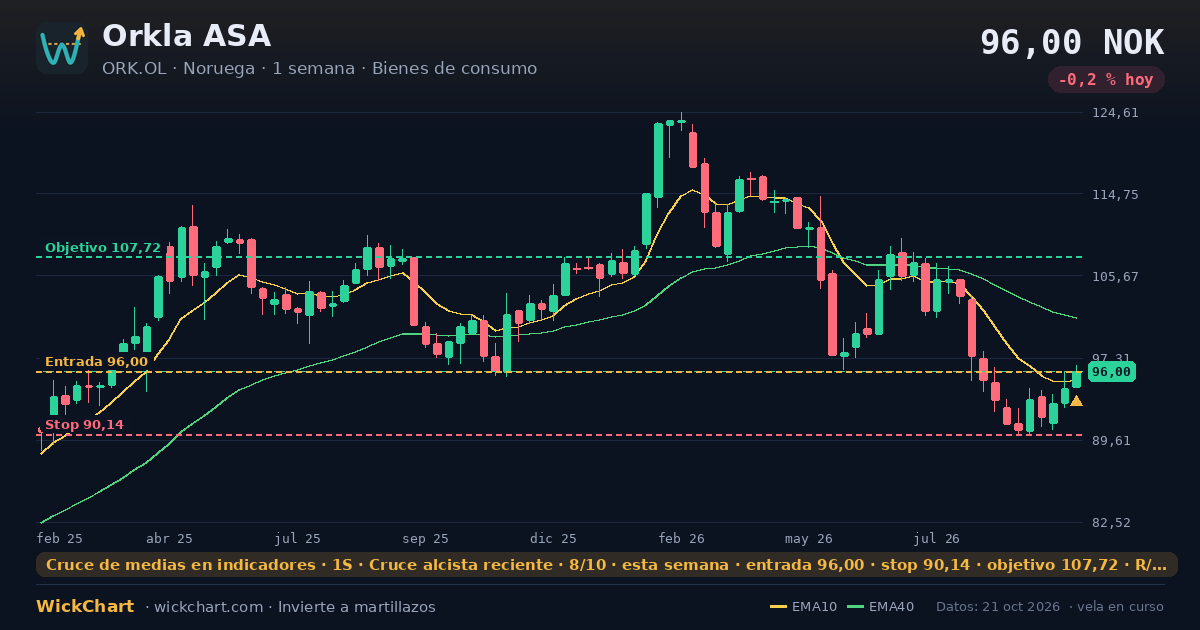Click the "Entrada 96,00" entry label
This screenshot has width=1200, height=630.
pyautogui.click(x=96, y=362)
